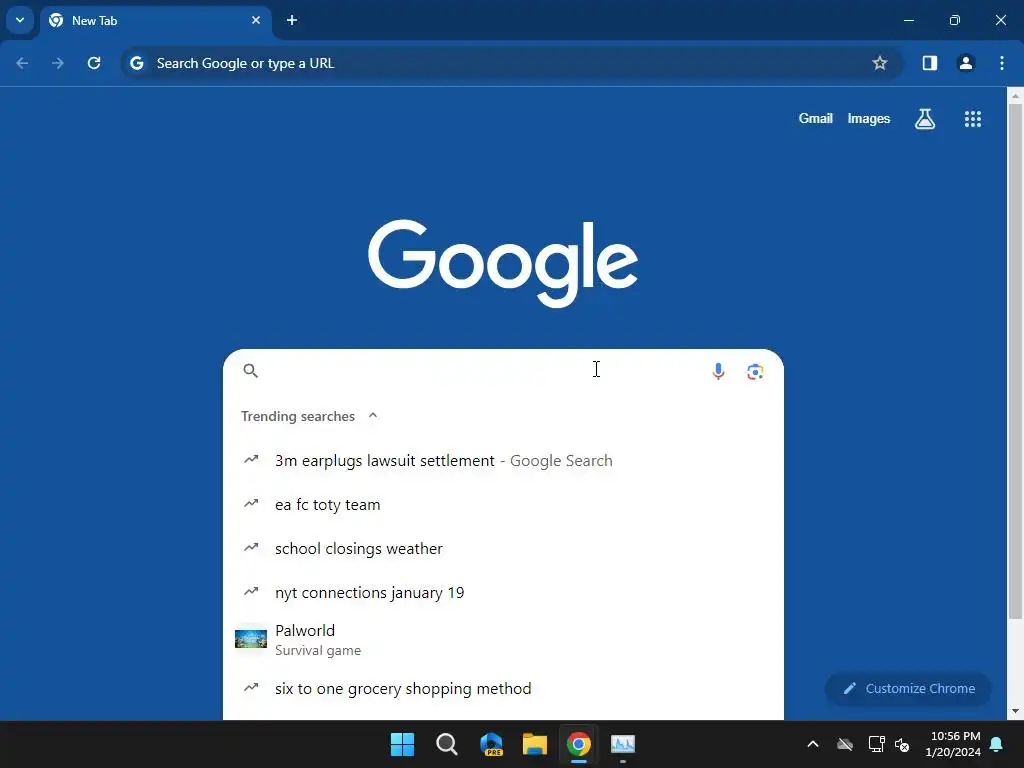This screenshot has height=768, width=1024.
Task: Open the profile avatar menu
Action: (966, 63)
